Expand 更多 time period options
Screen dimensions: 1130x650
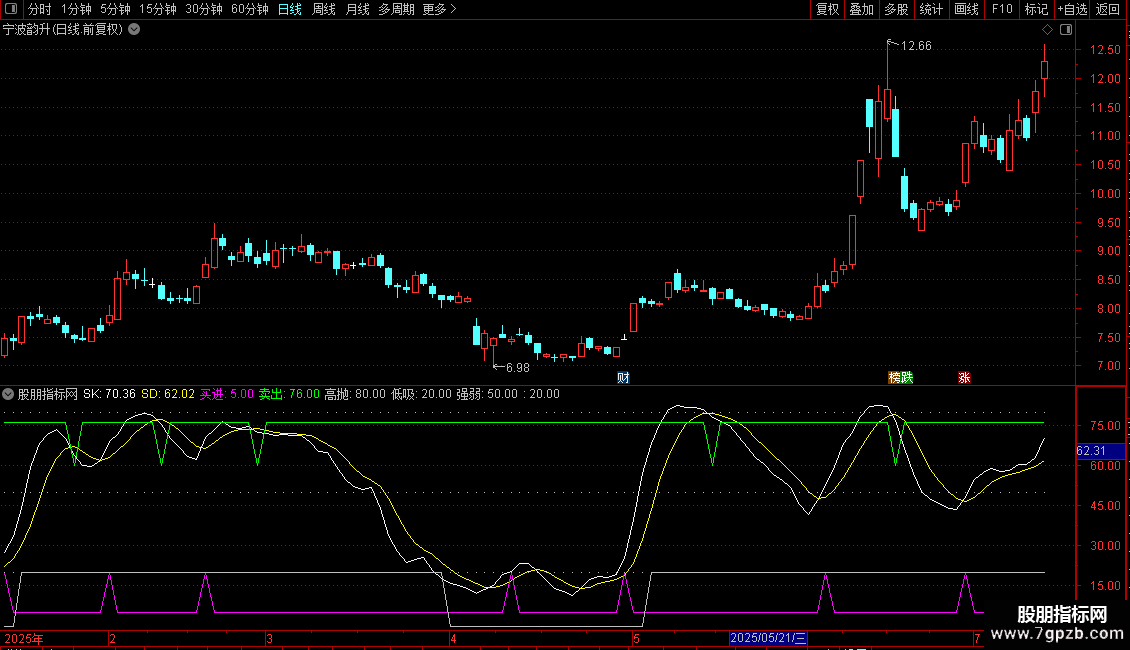[x=439, y=9]
